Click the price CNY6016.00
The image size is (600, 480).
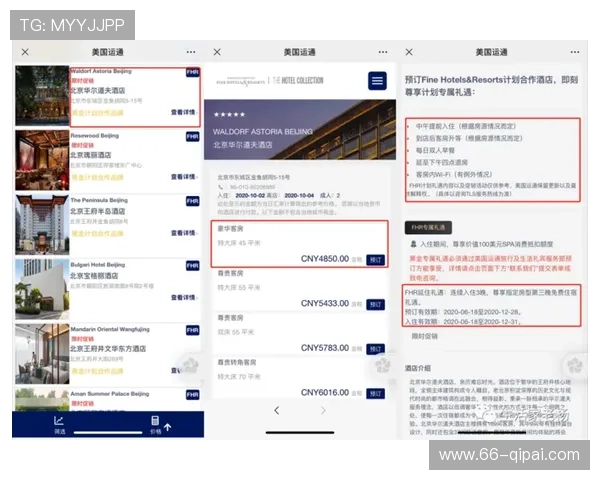point(325,393)
